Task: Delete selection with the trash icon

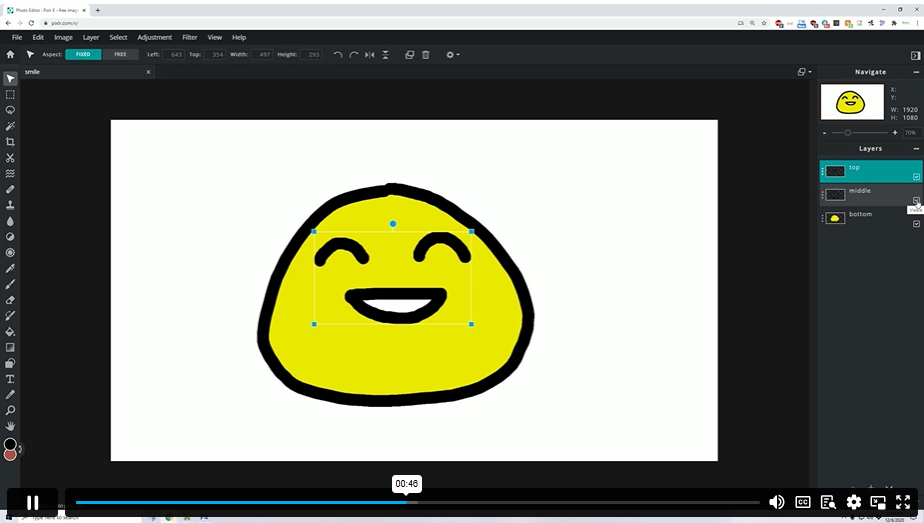Action: click(x=425, y=54)
